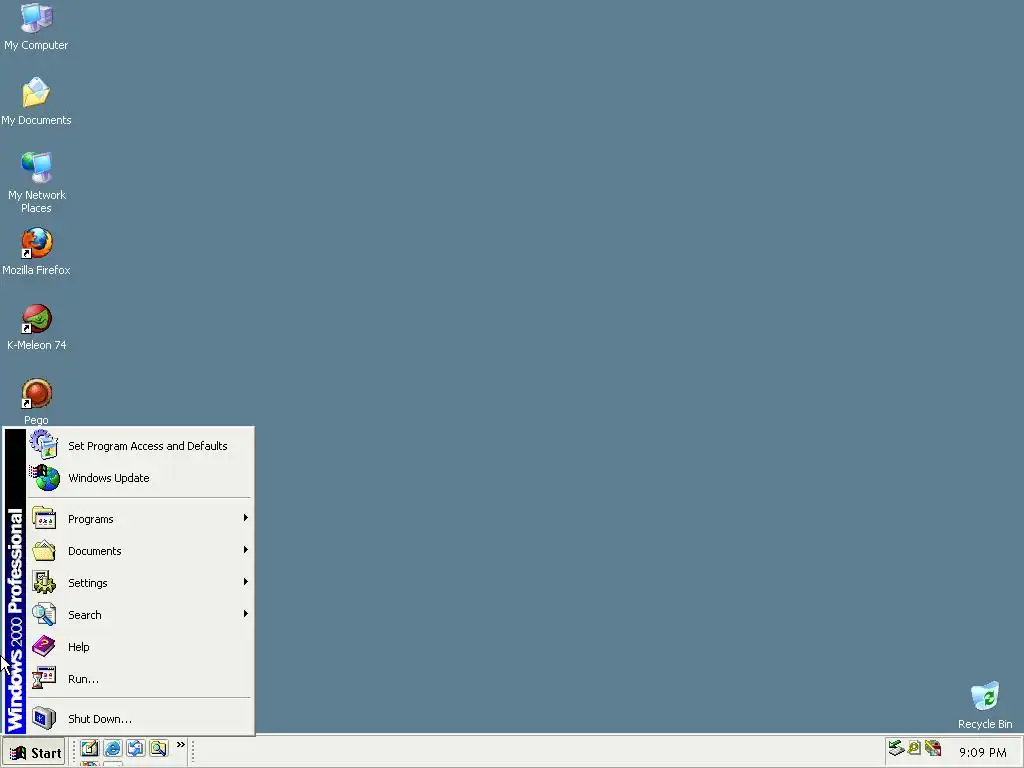
Task: Click the tray icon next to the clock
Action: coord(933,748)
